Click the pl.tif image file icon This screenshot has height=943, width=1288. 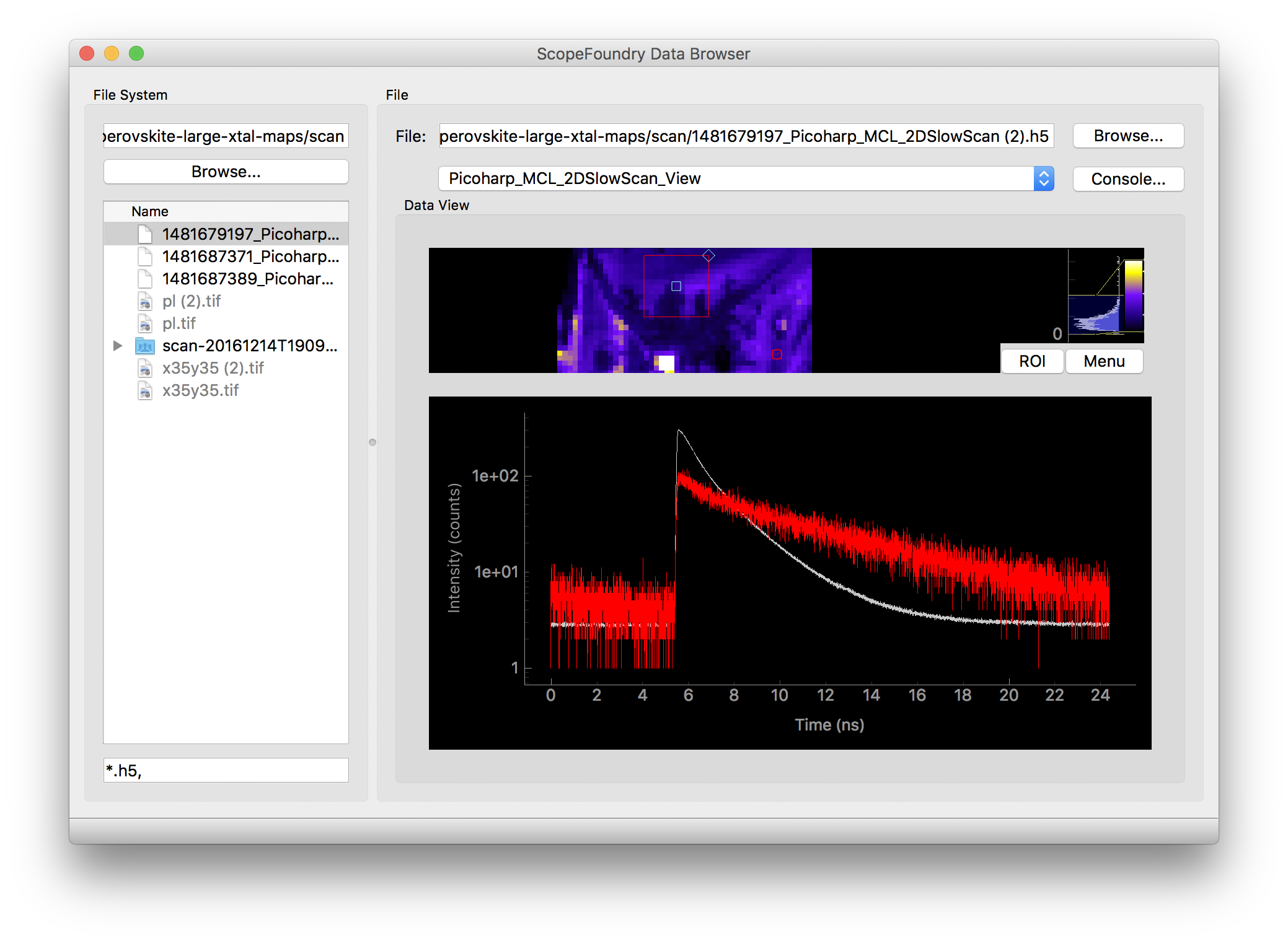(x=145, y=323)
